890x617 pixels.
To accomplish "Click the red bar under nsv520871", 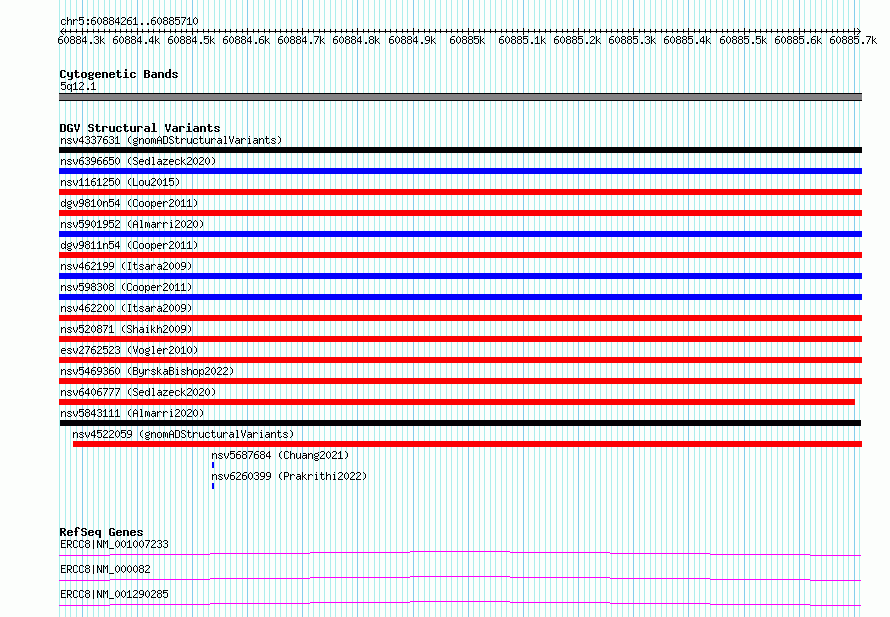I will click(x=460, y=339).
